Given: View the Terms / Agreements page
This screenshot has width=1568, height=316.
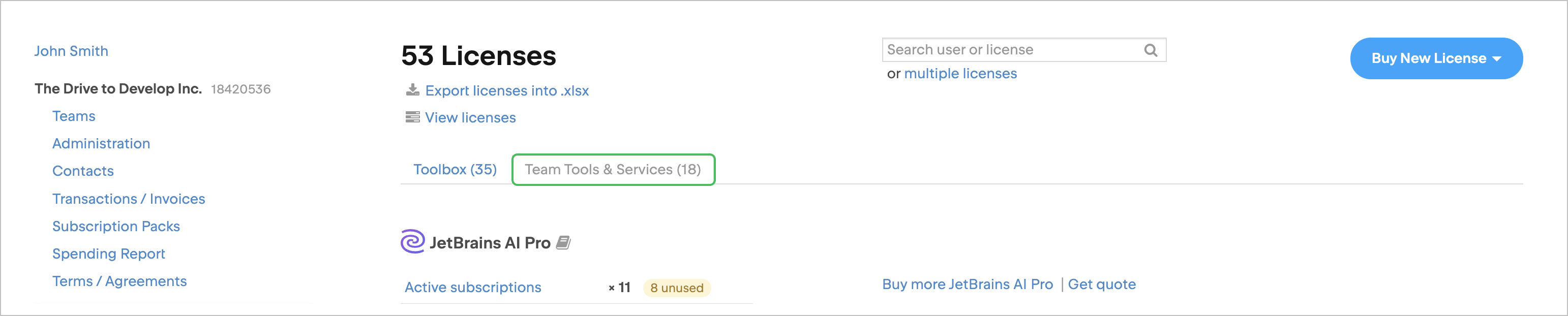Looking at the screenshot, I should pos(119,281).
